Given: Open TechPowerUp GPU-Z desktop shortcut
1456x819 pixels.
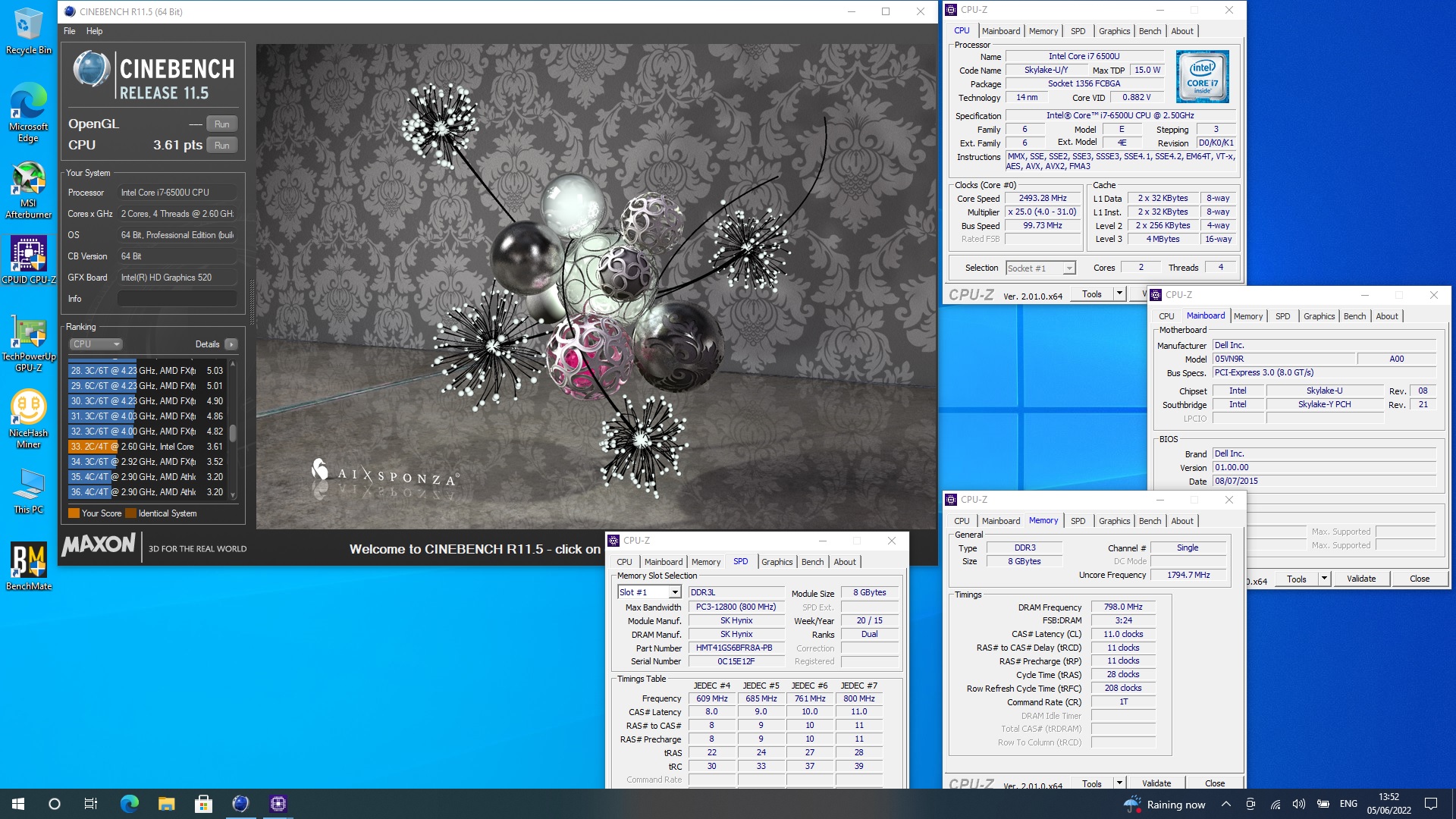Looking at the screenshot, I should [x=28, y=344].
